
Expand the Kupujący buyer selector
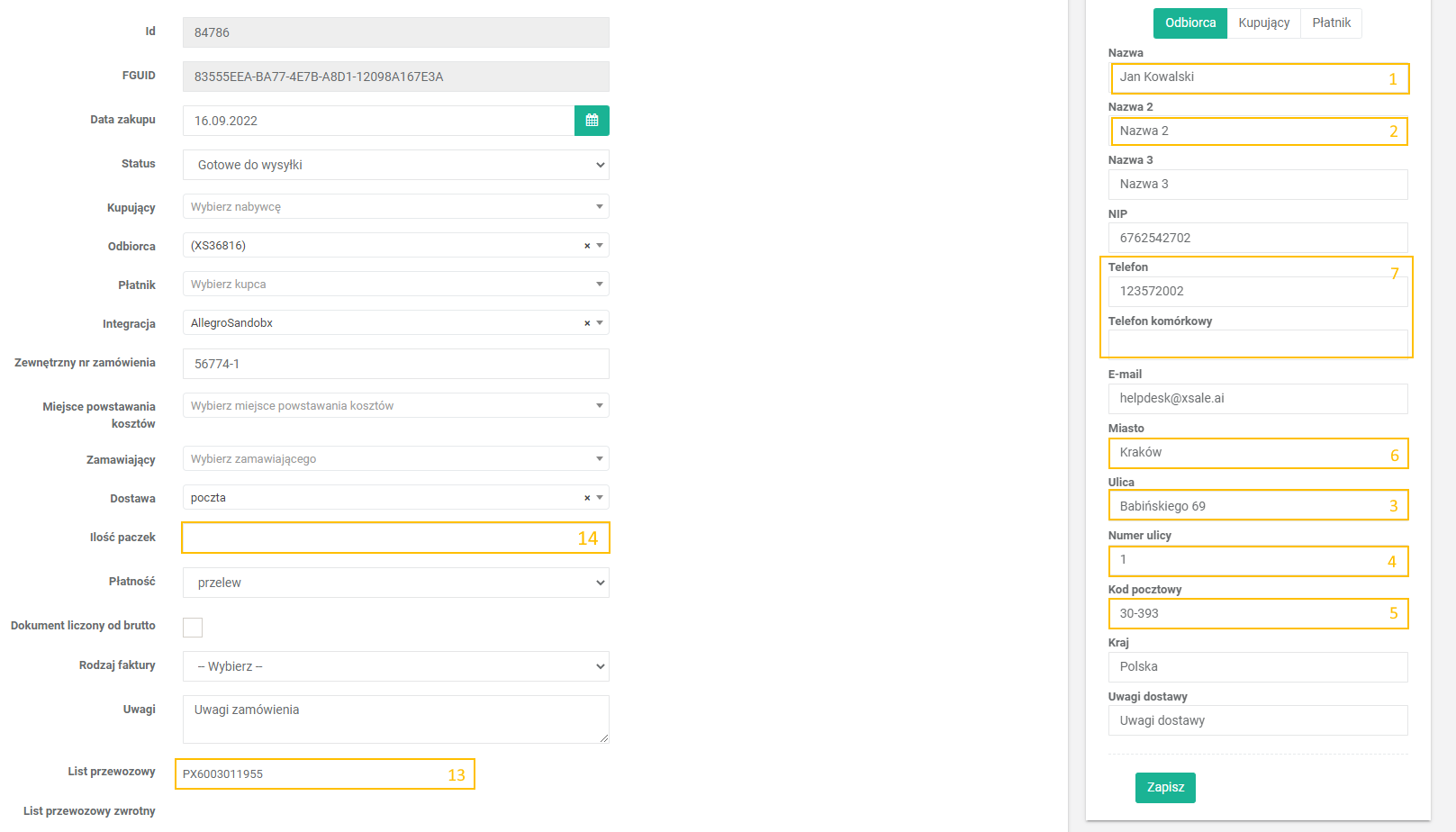coord(395,207)
